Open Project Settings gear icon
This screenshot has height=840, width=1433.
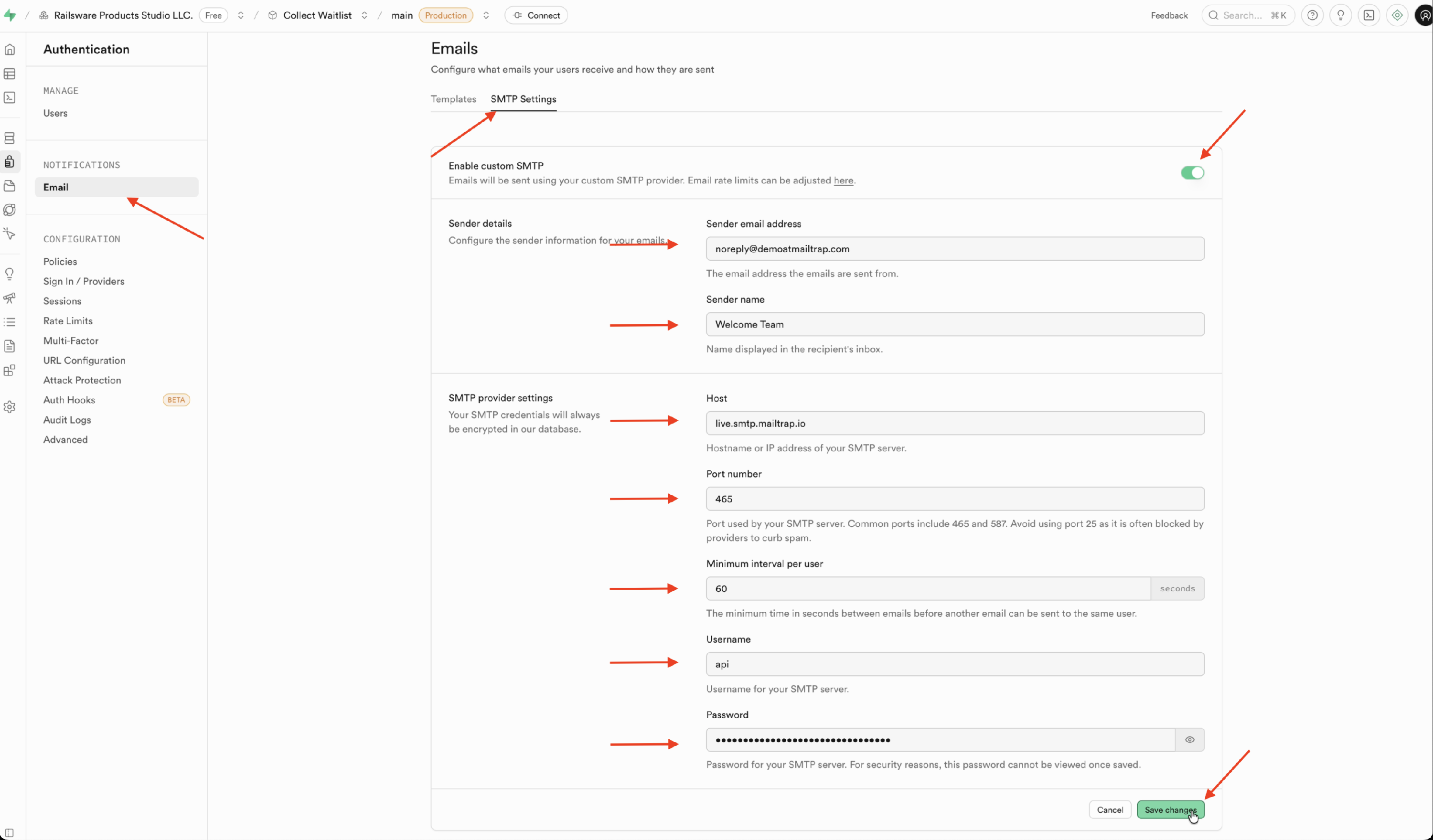coord(10,407)
